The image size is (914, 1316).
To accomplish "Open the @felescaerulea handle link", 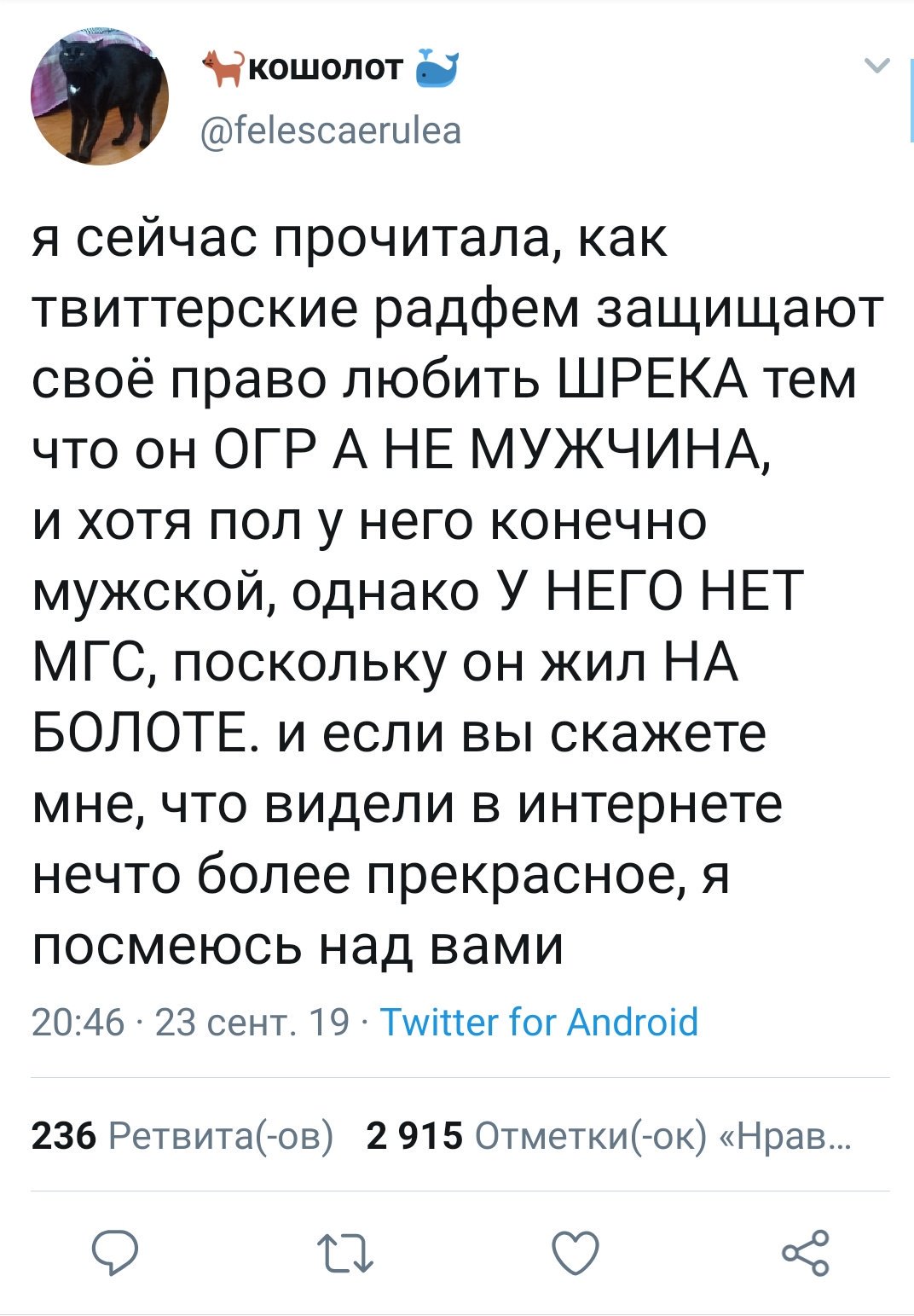I will tap(330, 130).
